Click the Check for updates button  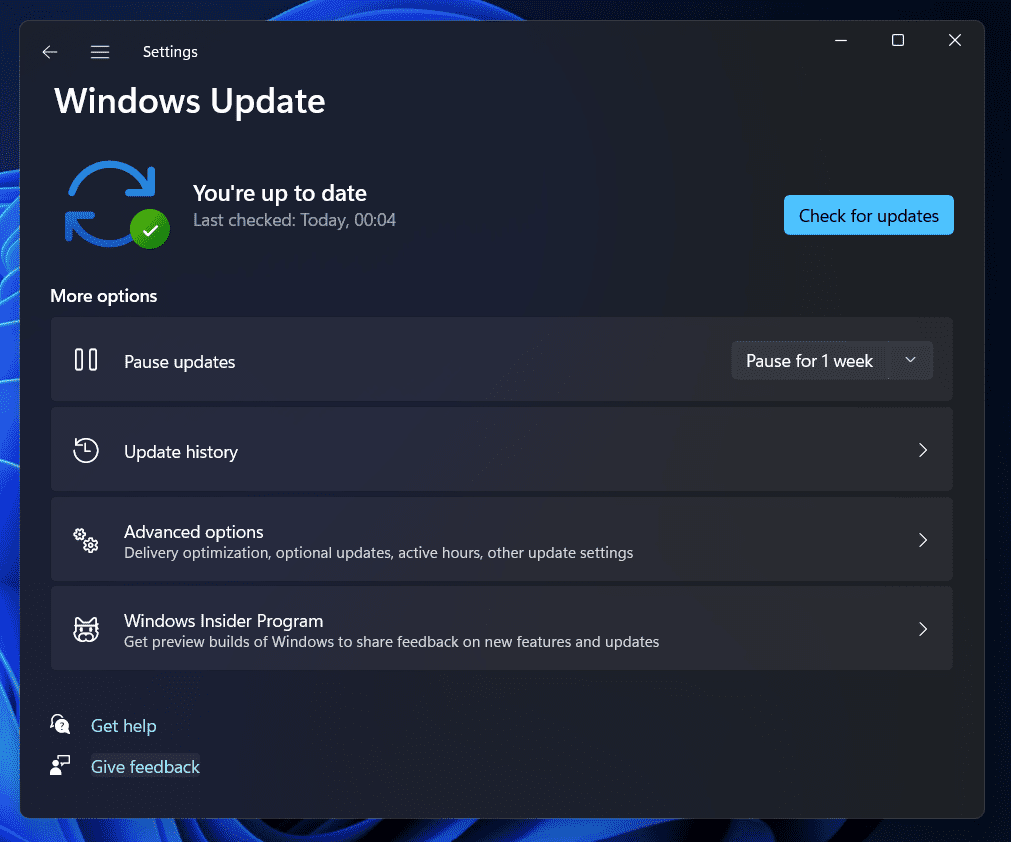869,215
